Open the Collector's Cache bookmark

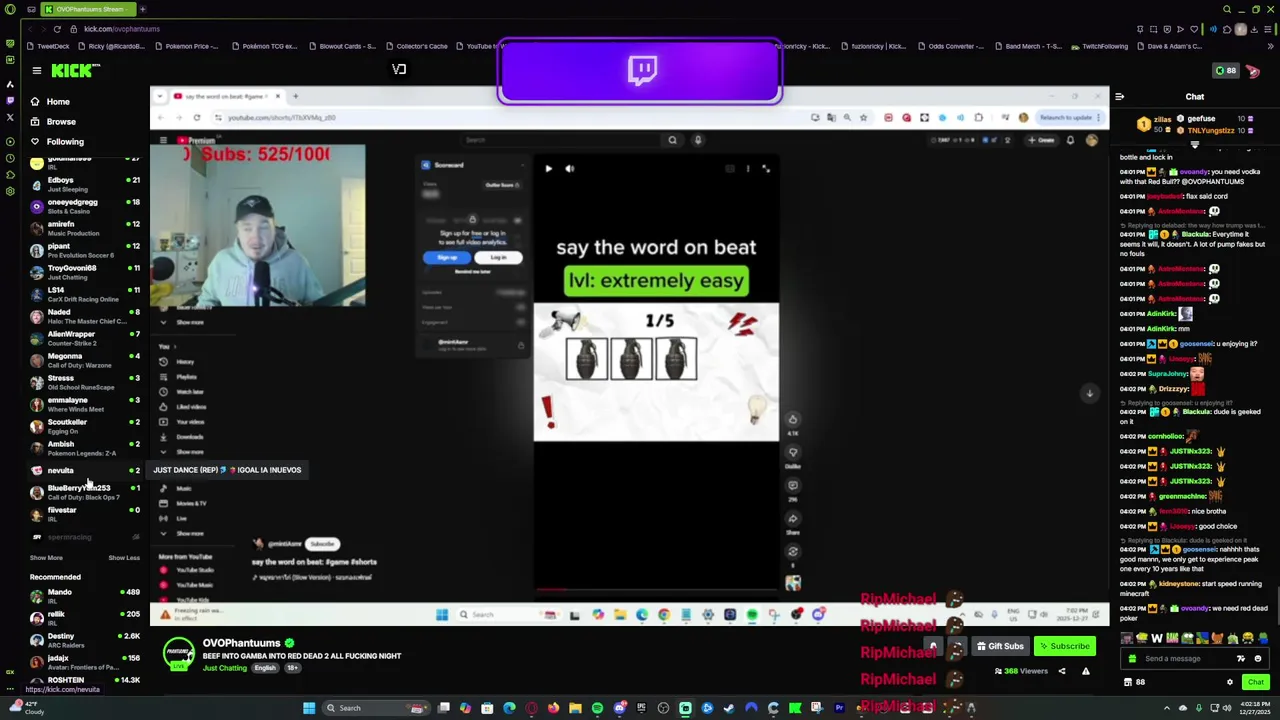tap(417, 46)
